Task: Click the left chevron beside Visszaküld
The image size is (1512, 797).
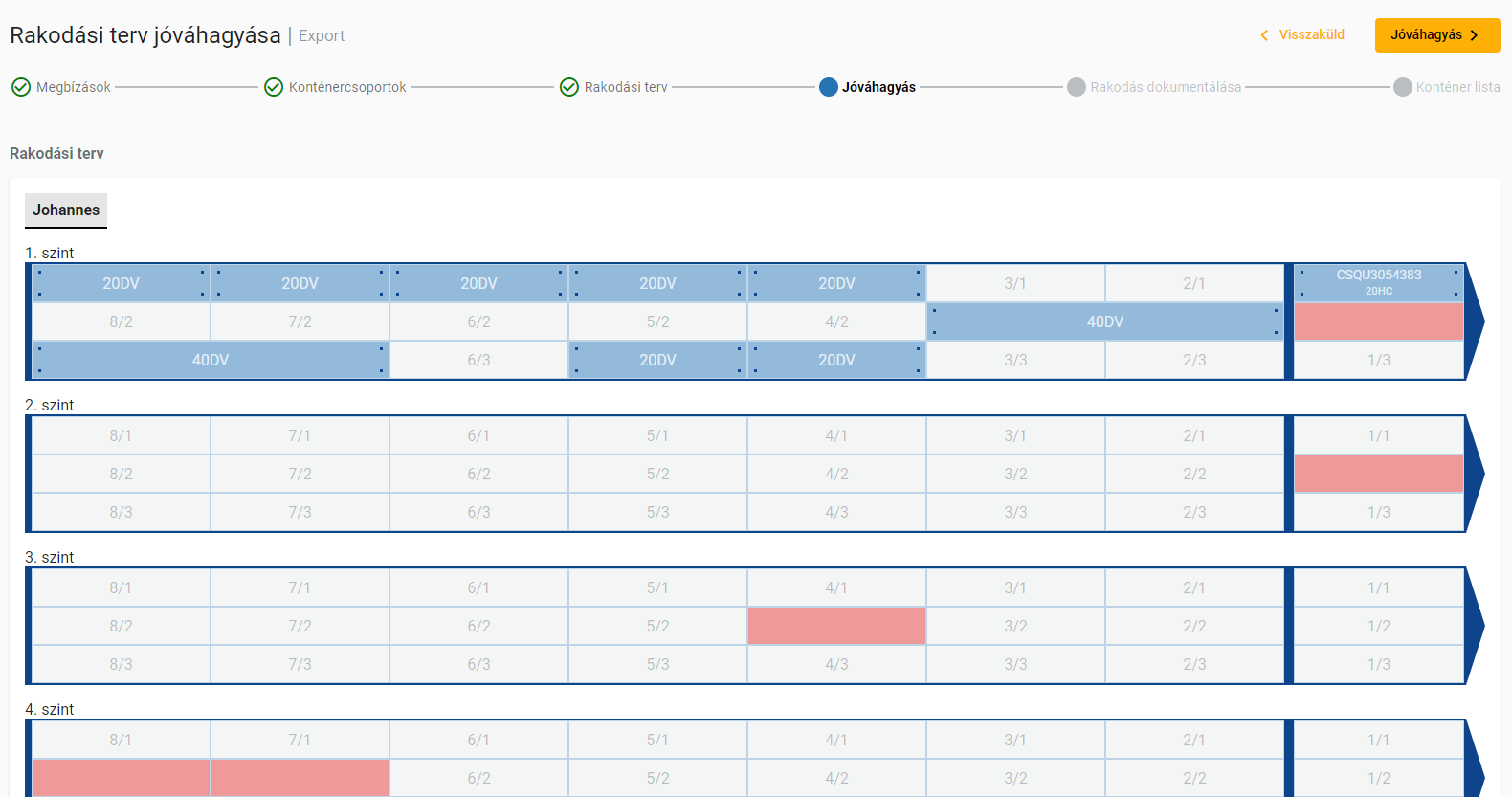Action: (1264, 35)
